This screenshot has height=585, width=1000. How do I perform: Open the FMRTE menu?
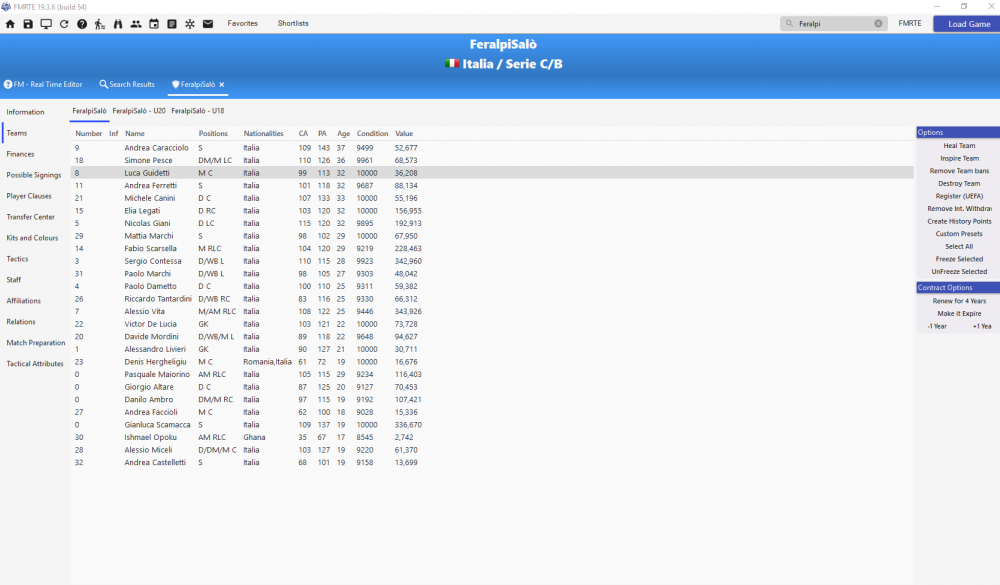(x=909, y=24)
